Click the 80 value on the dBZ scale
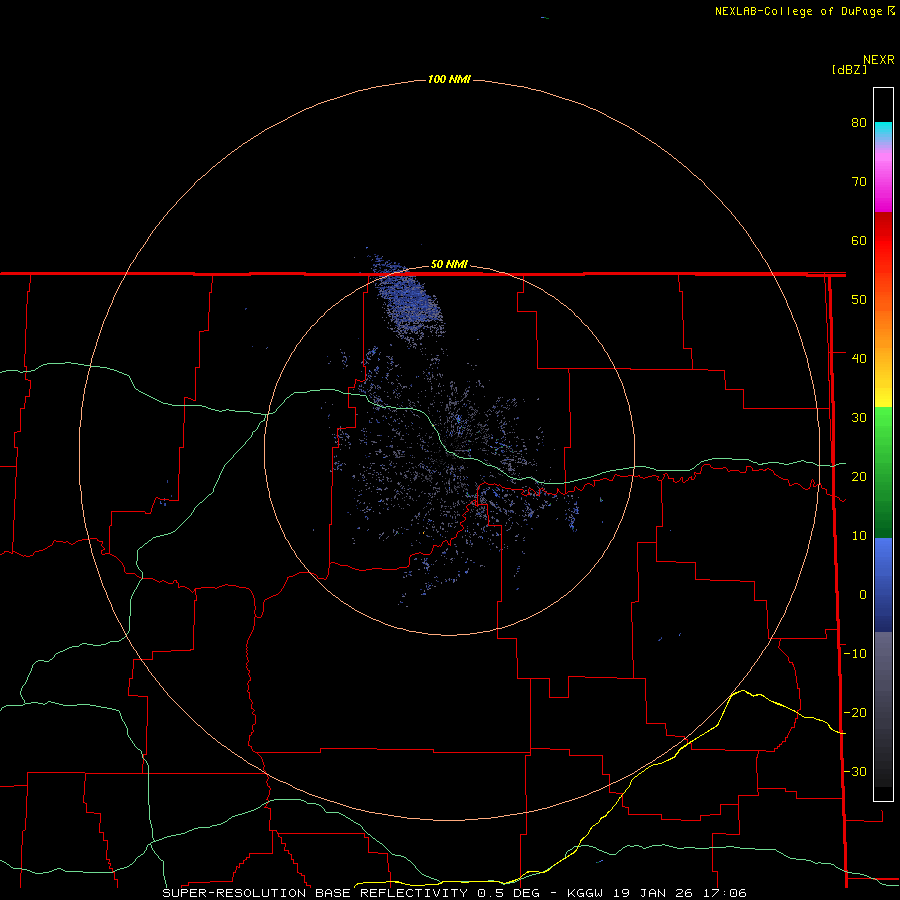900x900 pixels. [x=859, y=122]
